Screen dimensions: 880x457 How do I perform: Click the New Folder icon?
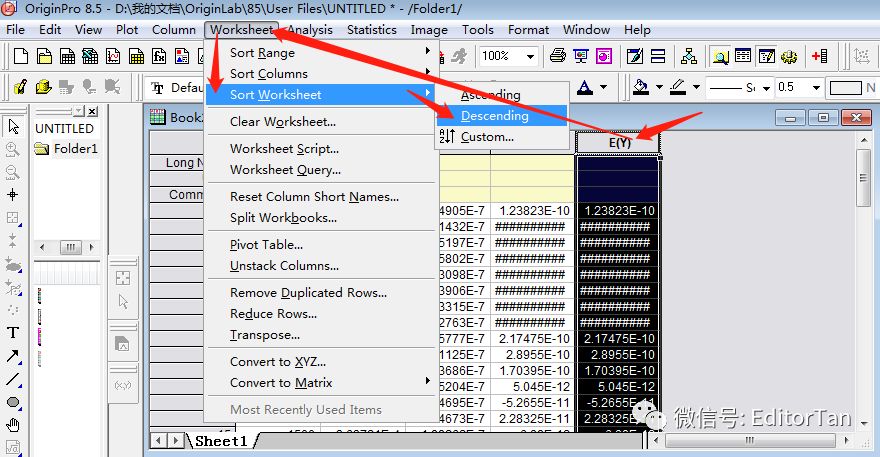pos(44,56)
